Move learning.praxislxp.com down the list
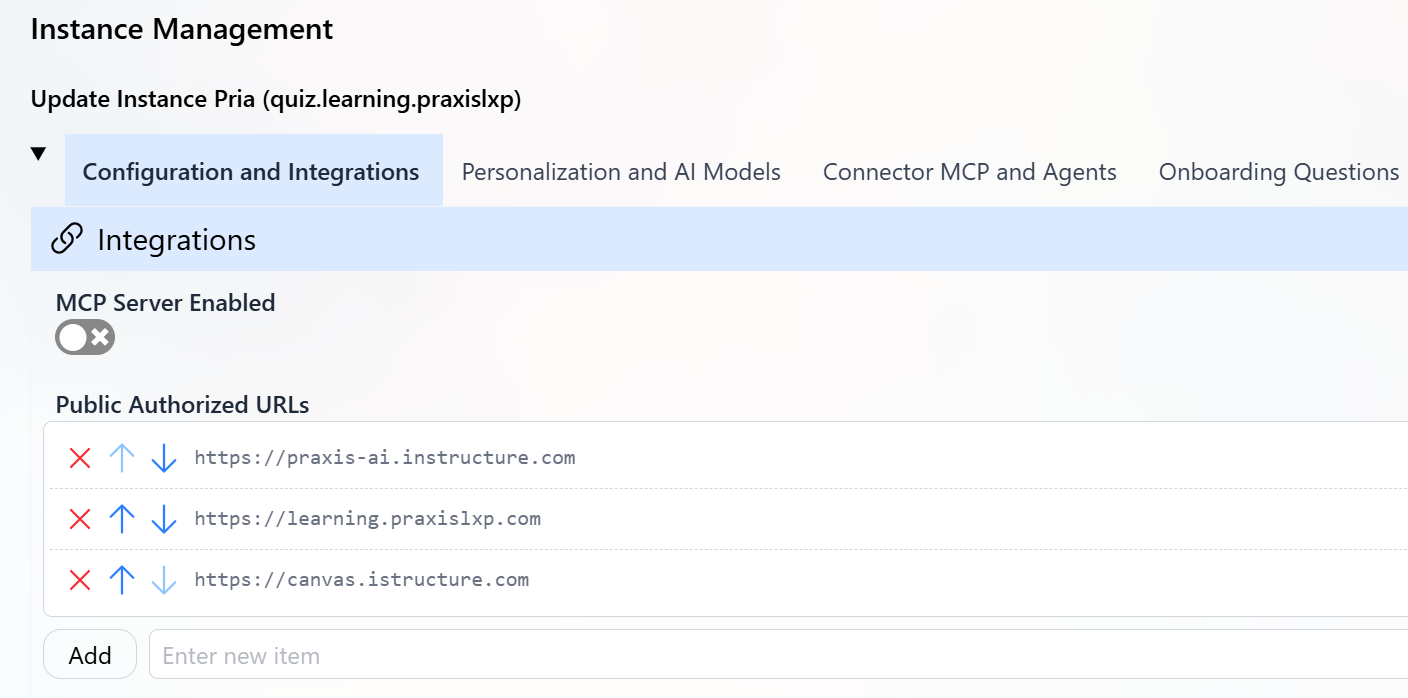1408x698 pixels. (163, 518)
